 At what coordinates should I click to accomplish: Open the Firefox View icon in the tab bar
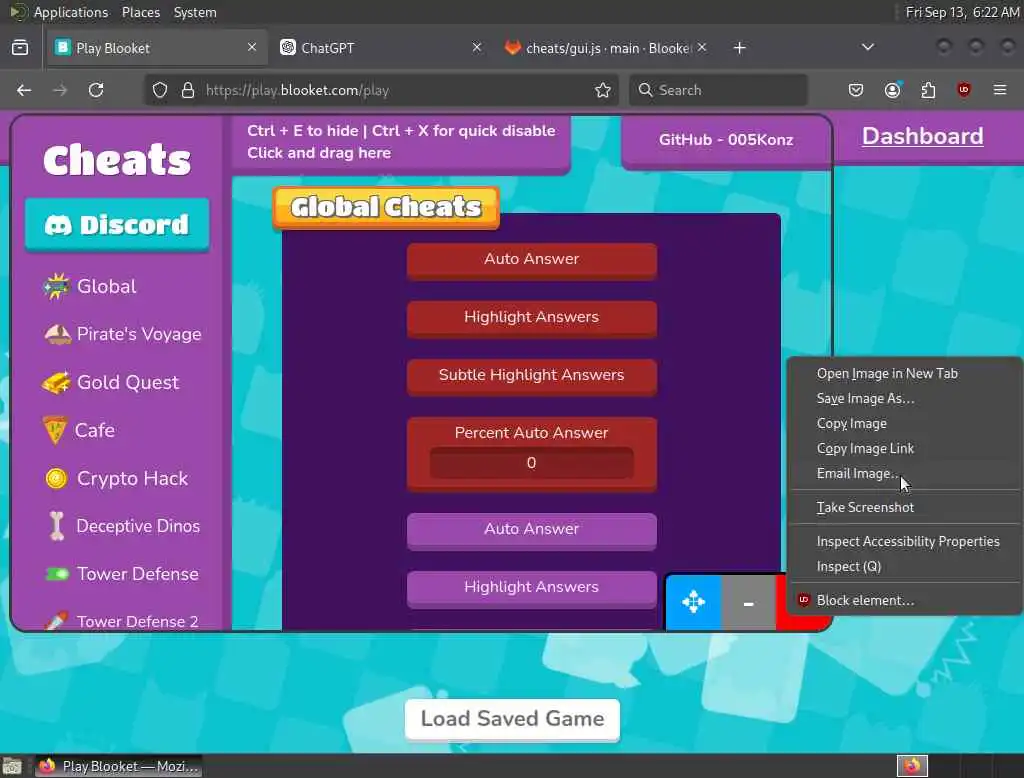click(x=20, y=47)
